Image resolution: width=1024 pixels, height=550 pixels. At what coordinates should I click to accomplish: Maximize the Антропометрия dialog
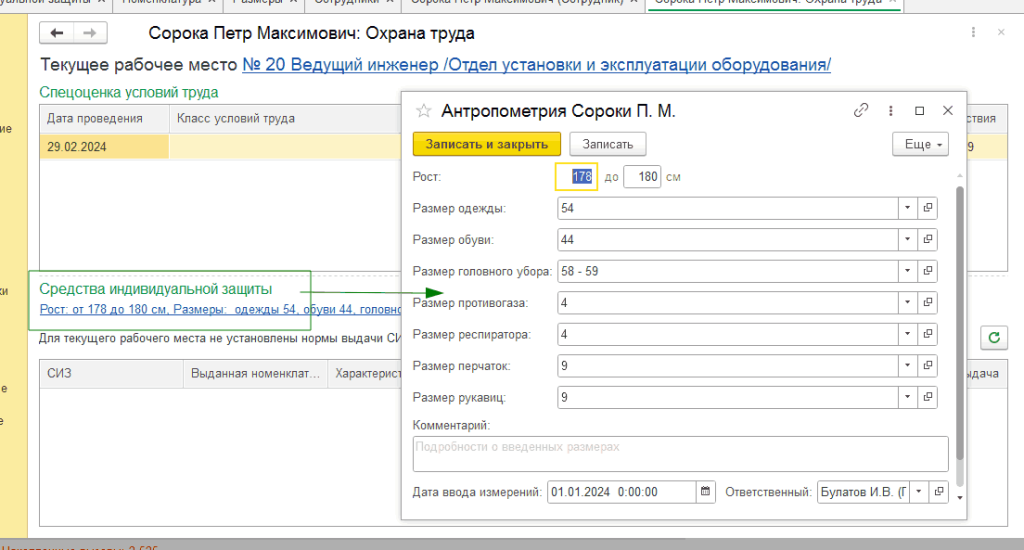click(x=920, y=111)
